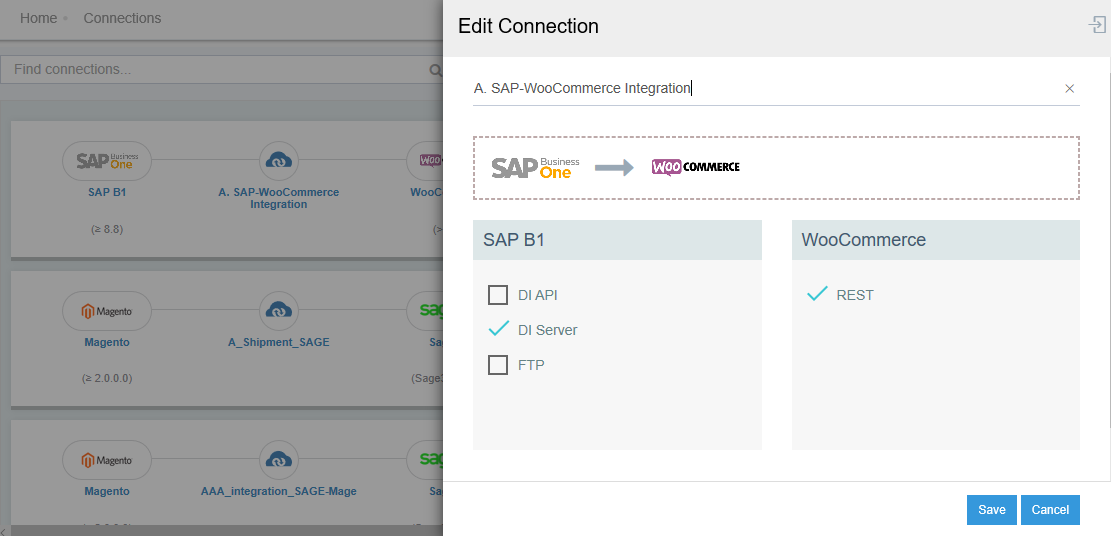Viewport: 1111px width, 536px height.
Task: Click the Sage logo node in the A_Shipment_SAGE card
Action: coord(426,310)
